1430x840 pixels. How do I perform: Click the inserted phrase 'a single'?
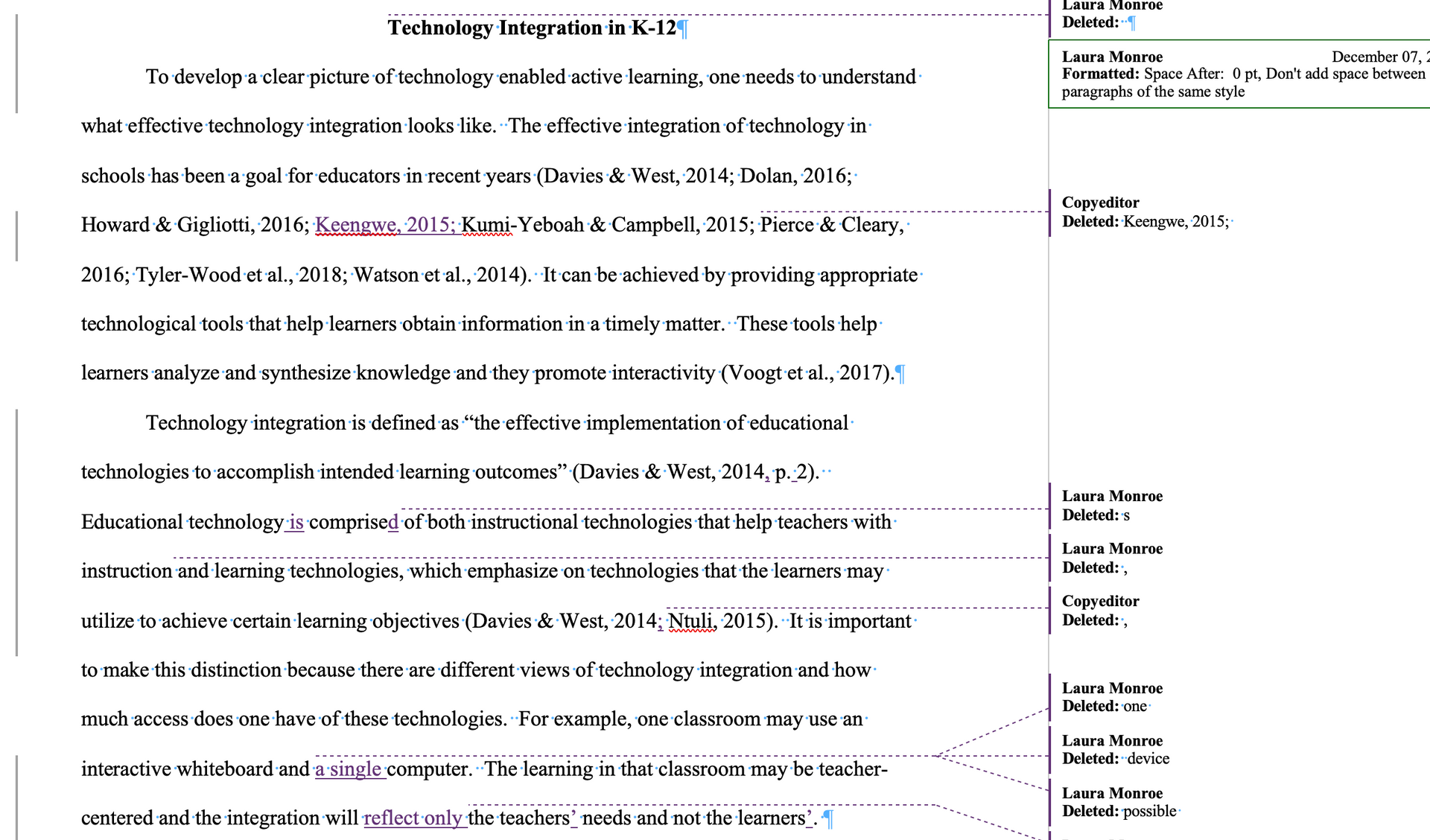click(349, 769)
